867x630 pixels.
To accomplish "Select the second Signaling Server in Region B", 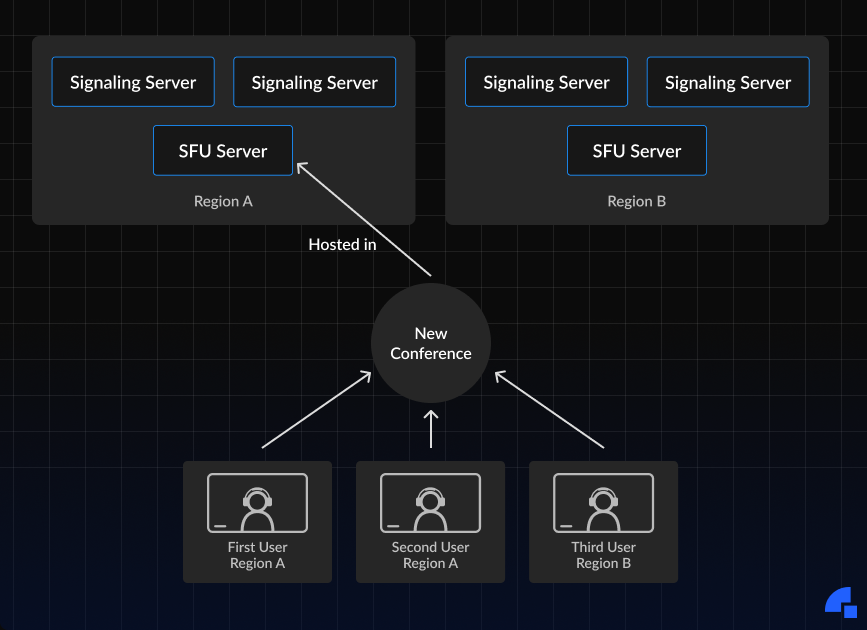I will click(x=728, y=82).
